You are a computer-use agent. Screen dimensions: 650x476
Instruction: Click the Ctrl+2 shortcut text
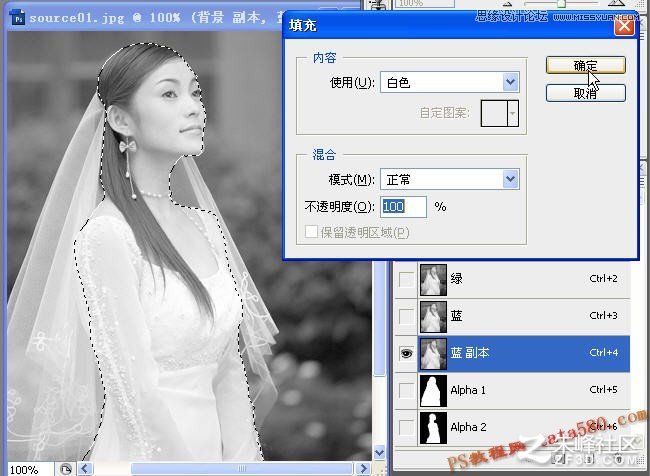point(603,278)
